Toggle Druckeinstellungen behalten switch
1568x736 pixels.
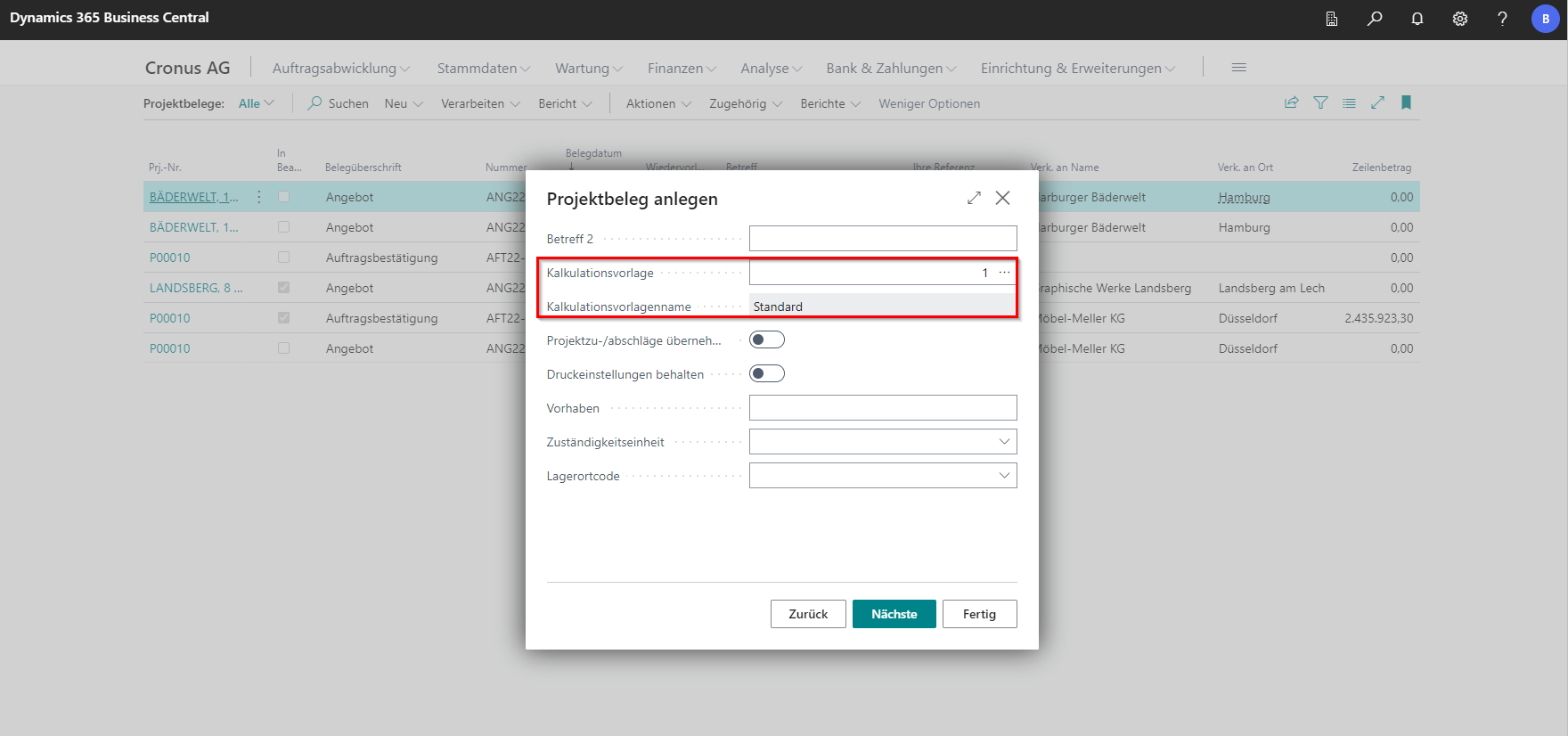[x=767, y=373]
